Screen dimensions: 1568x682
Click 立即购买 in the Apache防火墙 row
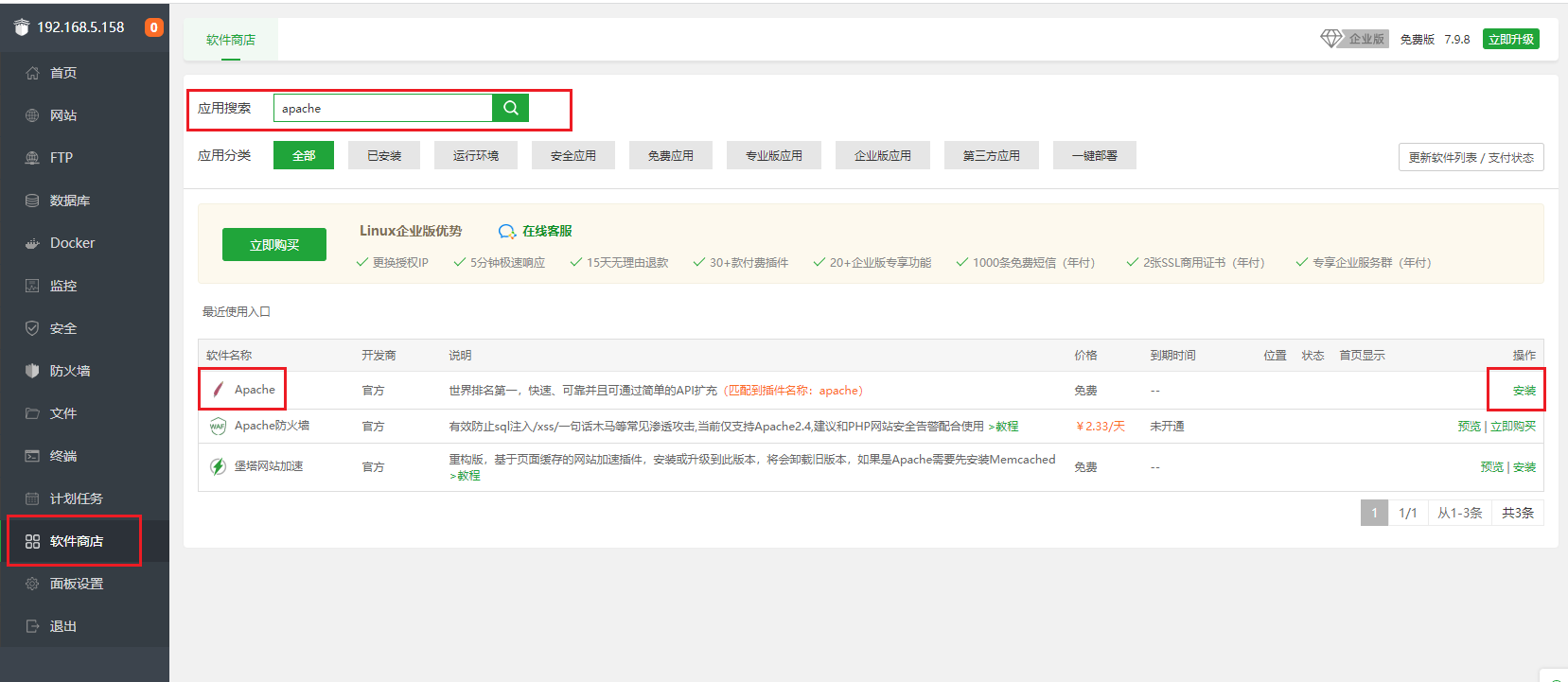click(1513, 426)
